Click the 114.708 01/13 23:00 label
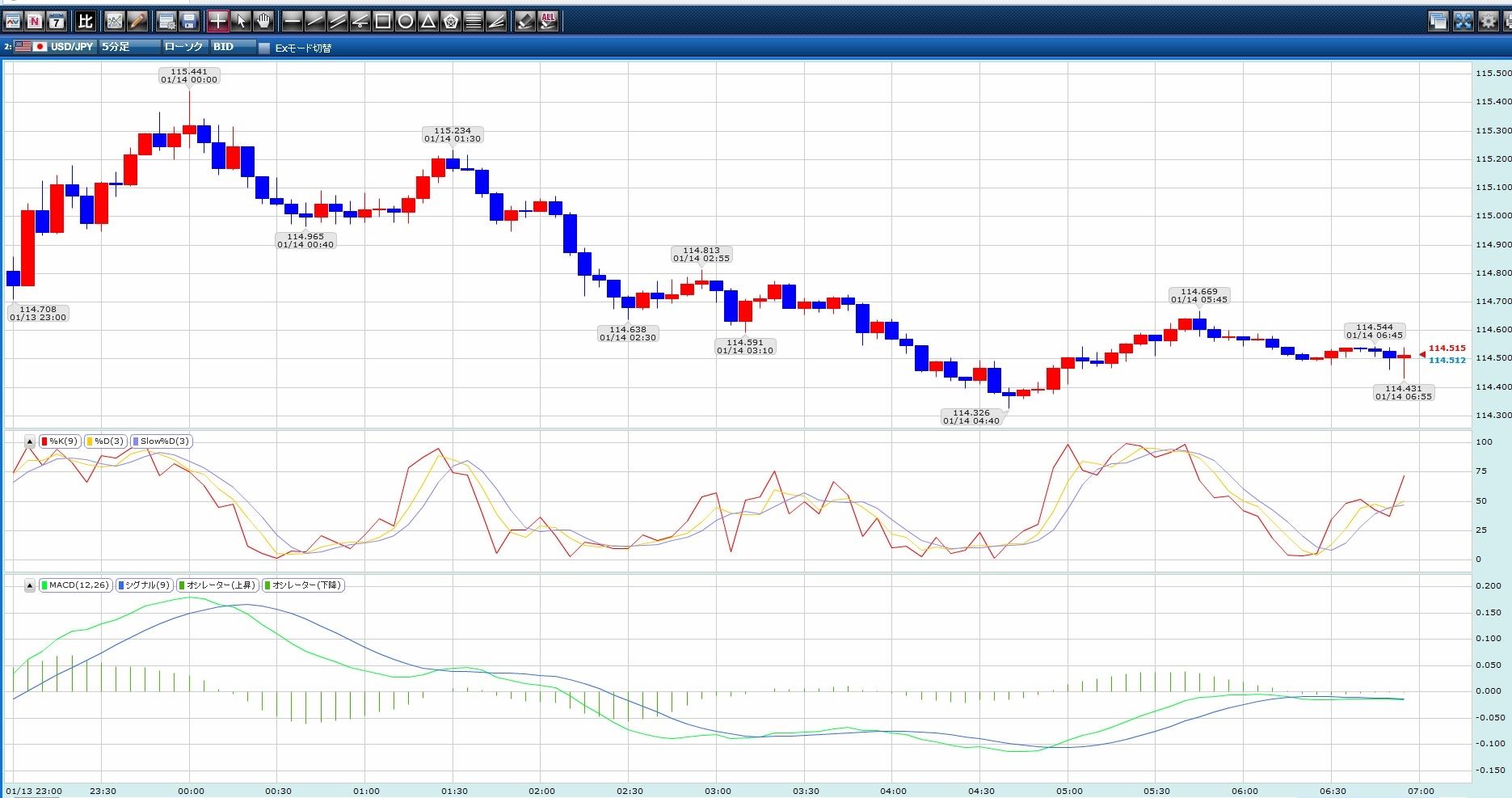 pos(38,314)
